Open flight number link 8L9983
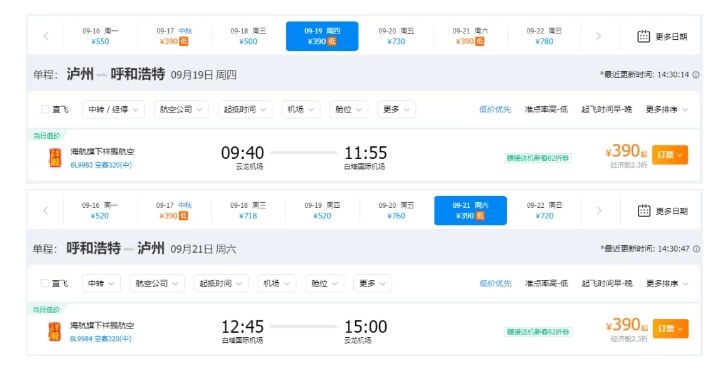 (82, 165)
